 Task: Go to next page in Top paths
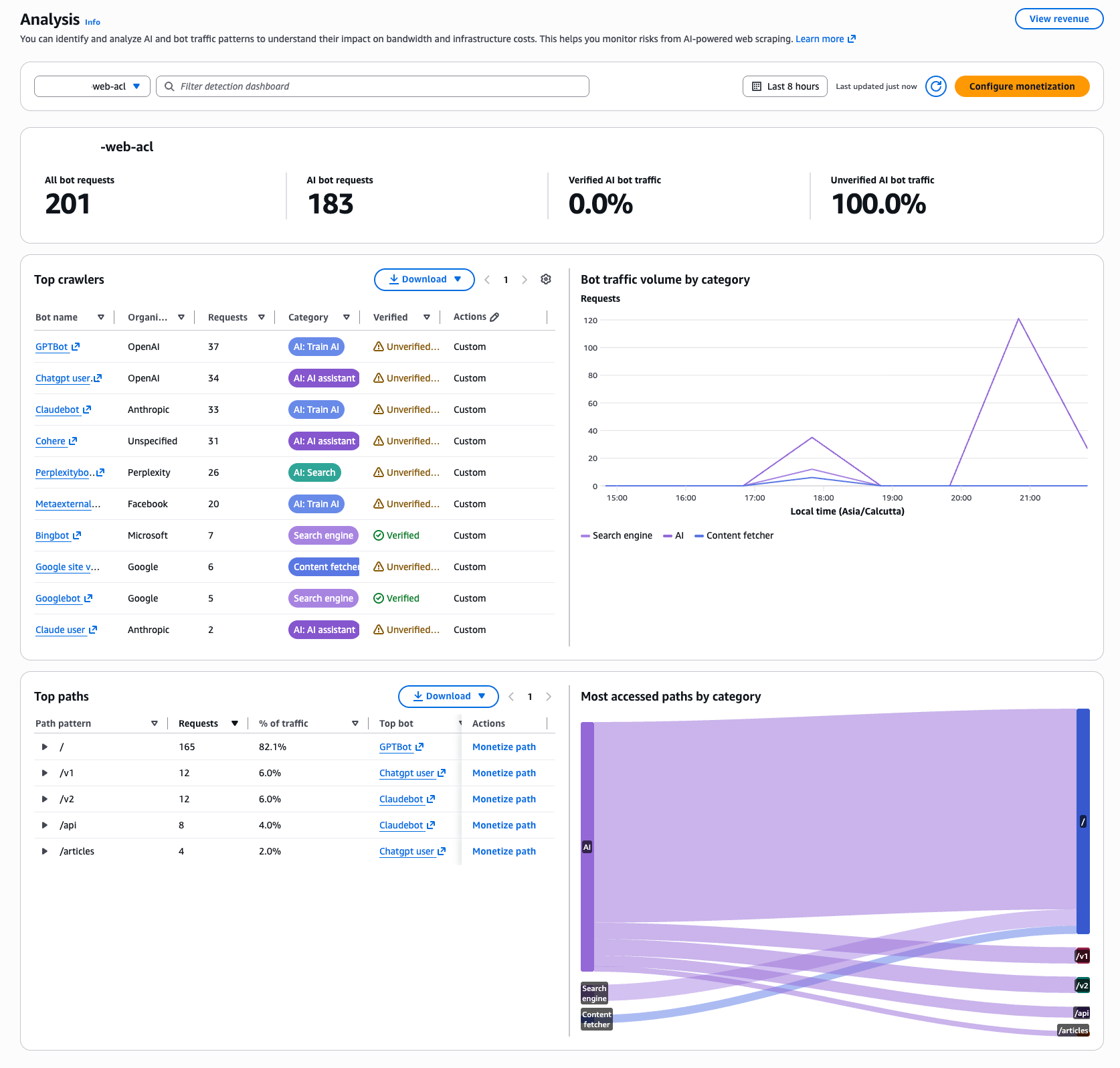click(549, 697)
